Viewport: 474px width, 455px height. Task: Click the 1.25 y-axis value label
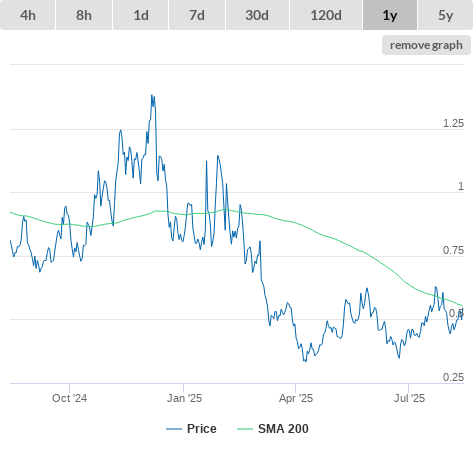(453, 123)
